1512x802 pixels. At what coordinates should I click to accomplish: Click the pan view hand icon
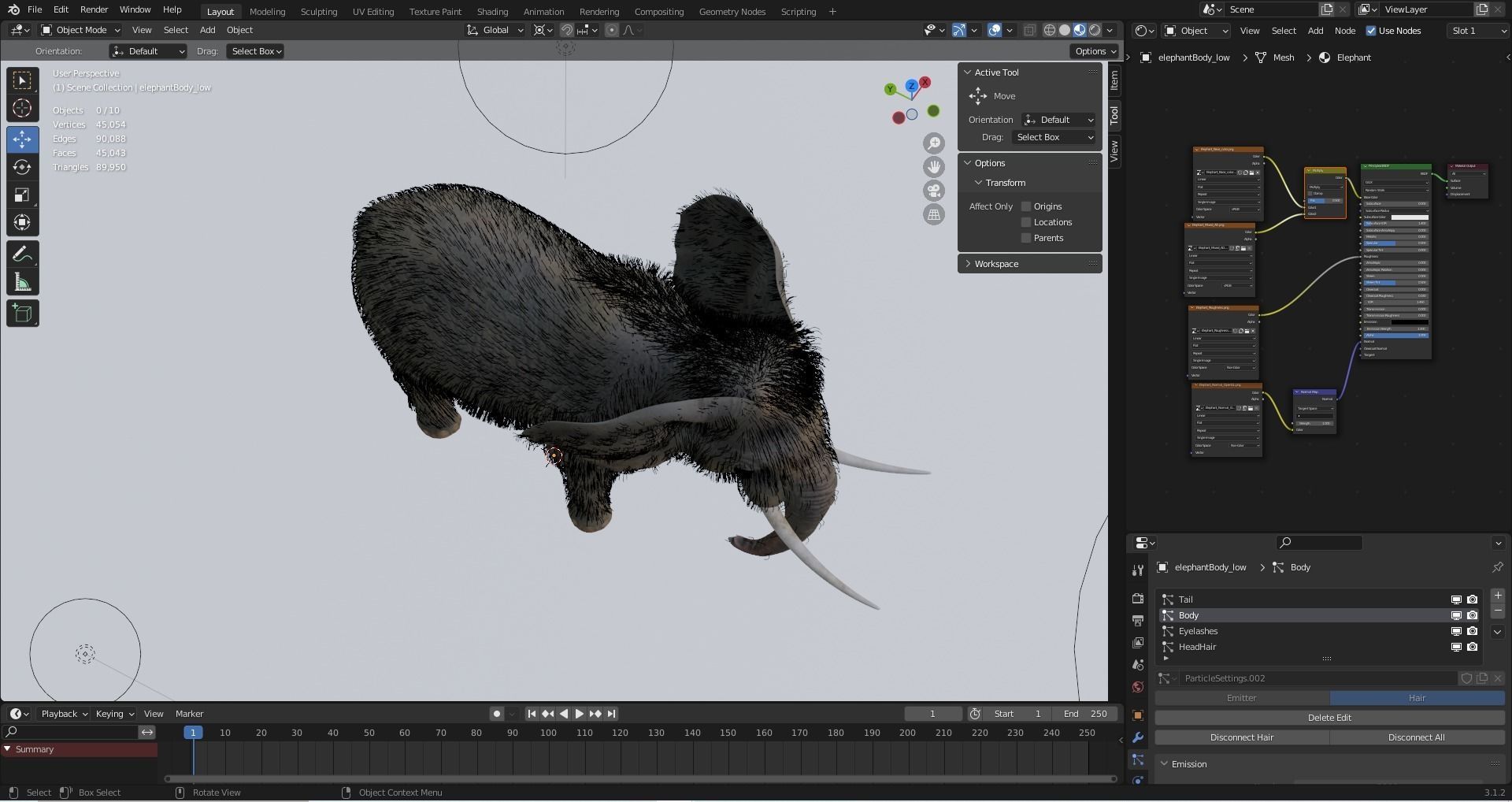tap(934, 167)
